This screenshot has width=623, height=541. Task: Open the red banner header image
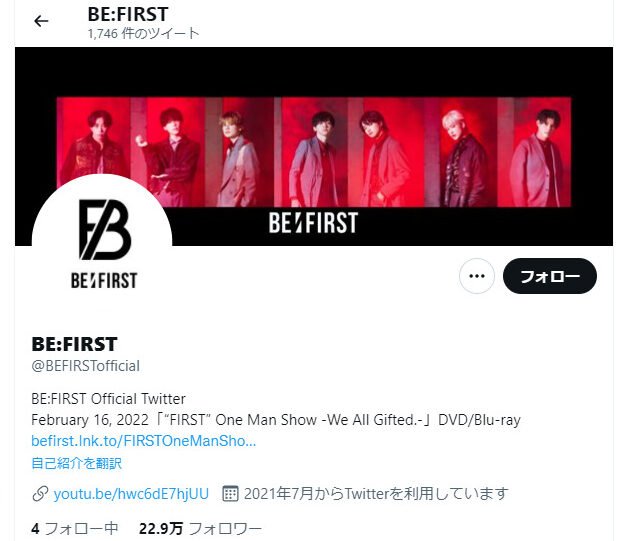pyautogui.click(x=314, y=146)
